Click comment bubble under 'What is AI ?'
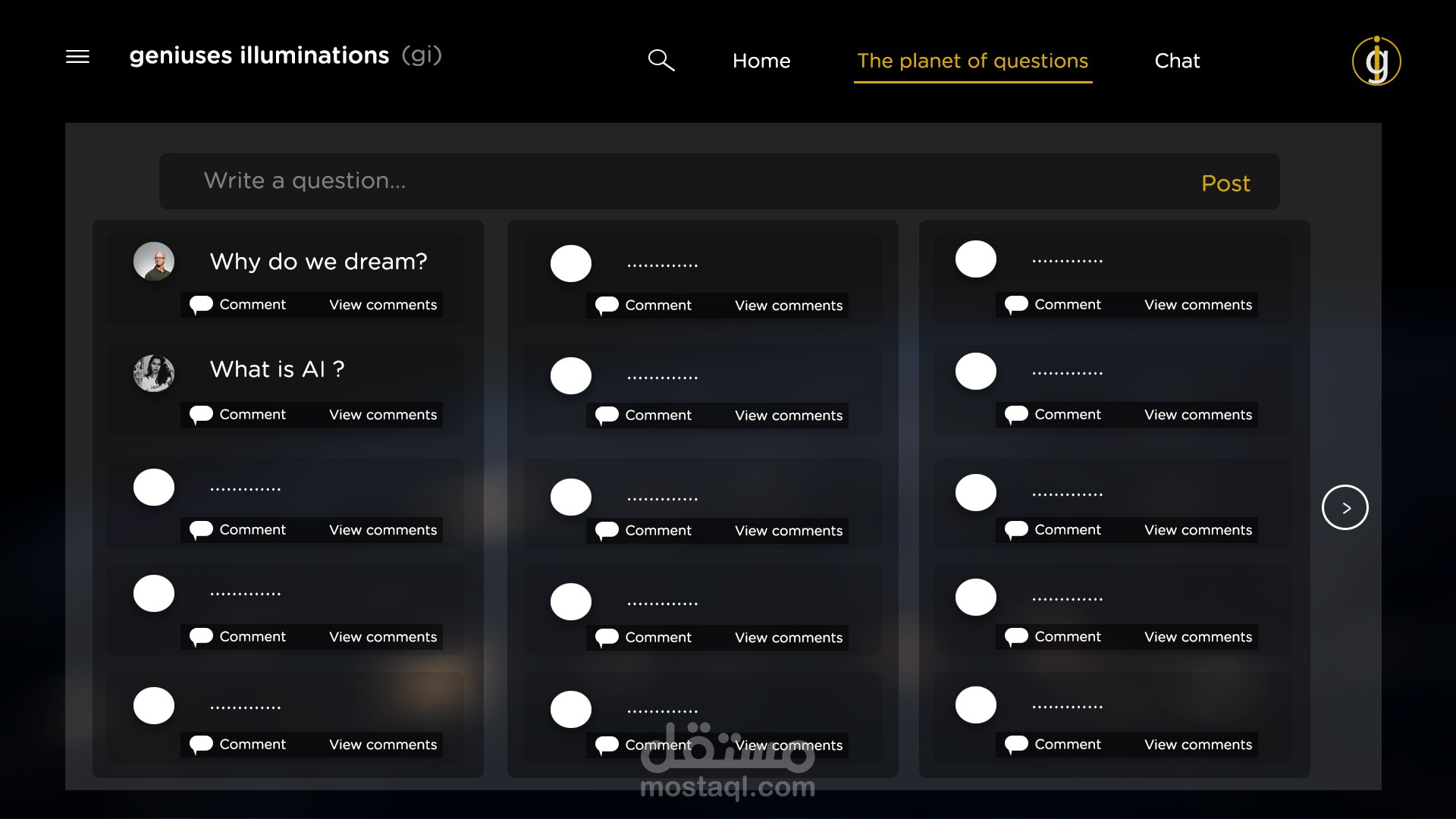Image resolution: width=1456 pixels, height=819 pixels. 201,415
